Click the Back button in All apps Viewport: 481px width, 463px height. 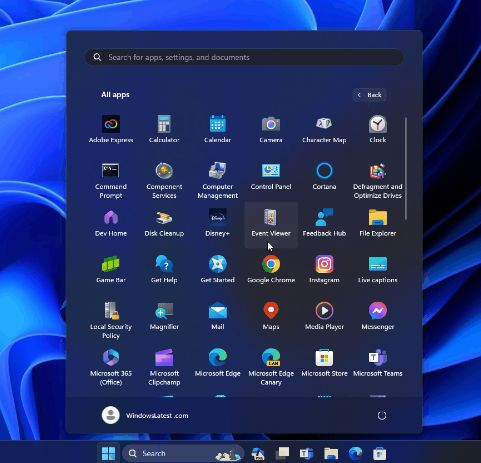(370, 95)
